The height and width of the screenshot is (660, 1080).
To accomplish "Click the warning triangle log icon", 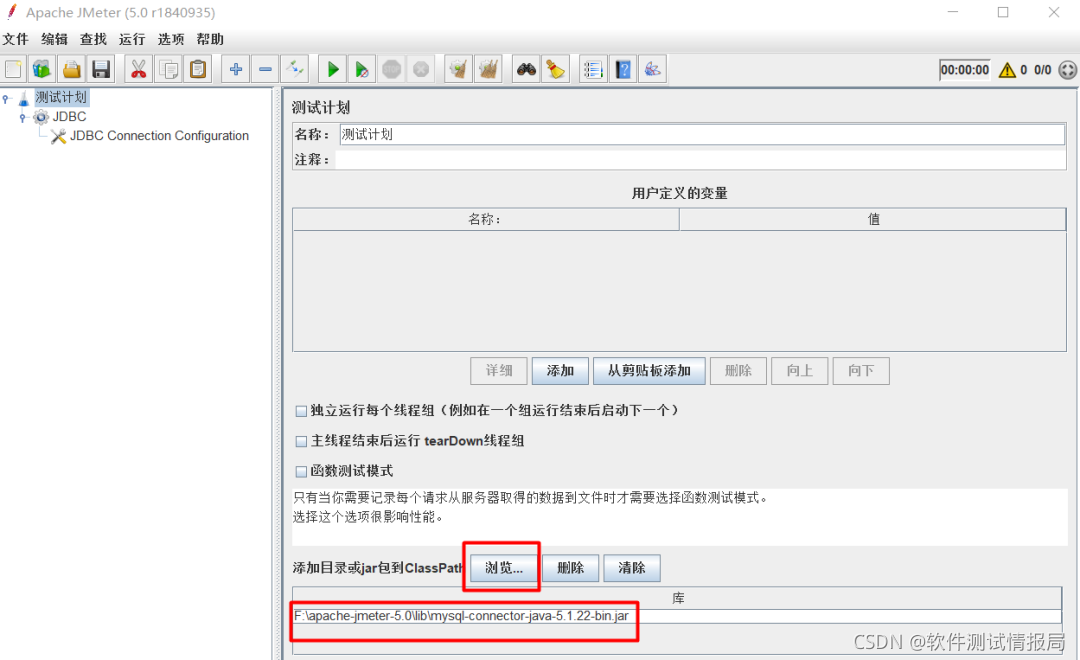I will [1007, 70].
